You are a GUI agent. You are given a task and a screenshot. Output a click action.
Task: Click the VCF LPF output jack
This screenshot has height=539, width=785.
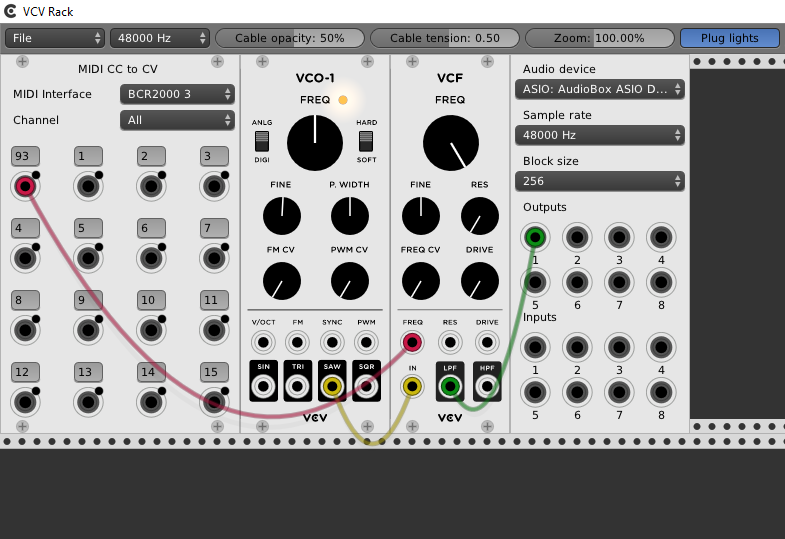[x=450, y=387]
